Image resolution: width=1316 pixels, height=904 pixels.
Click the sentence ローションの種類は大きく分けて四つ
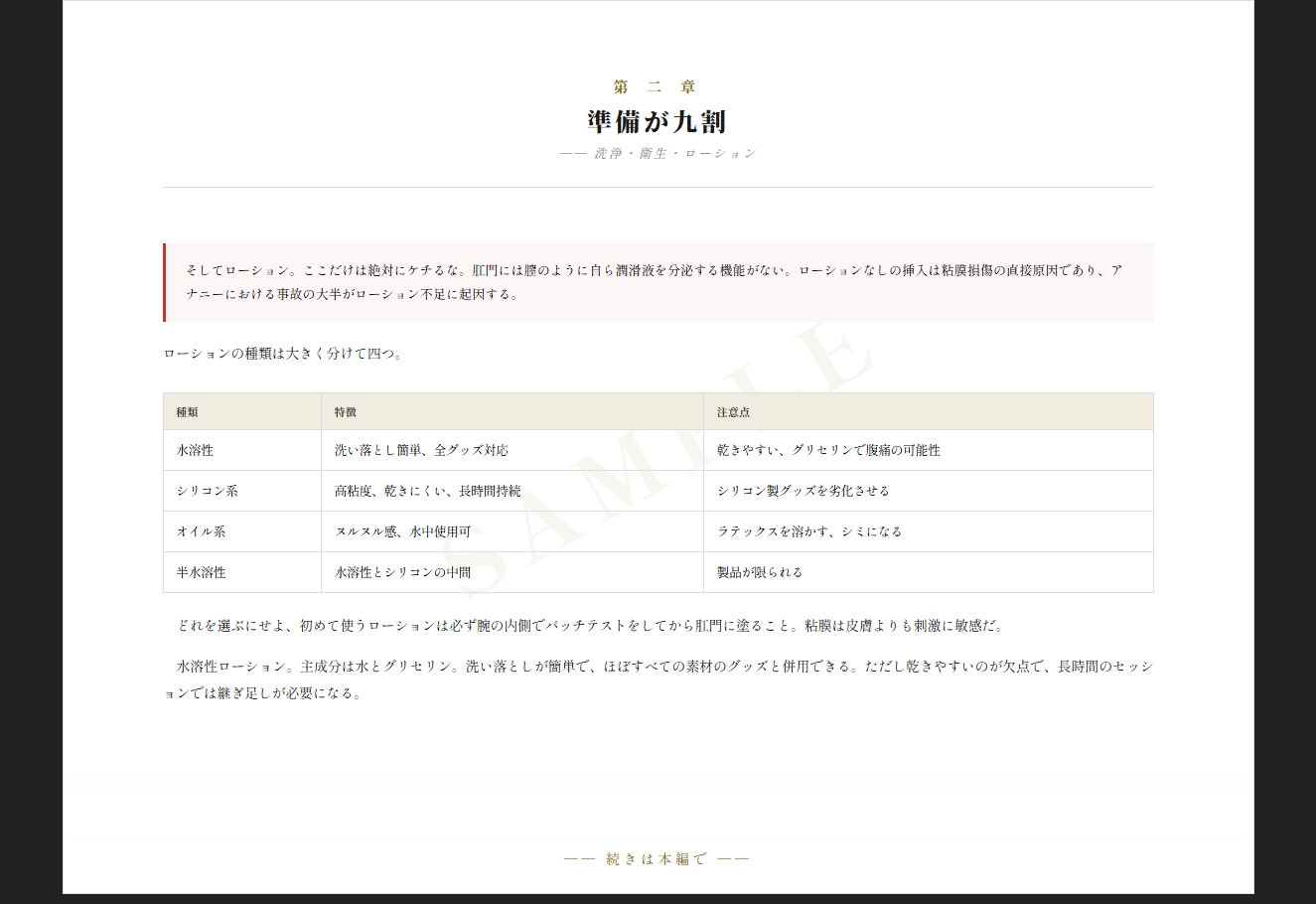284,354
